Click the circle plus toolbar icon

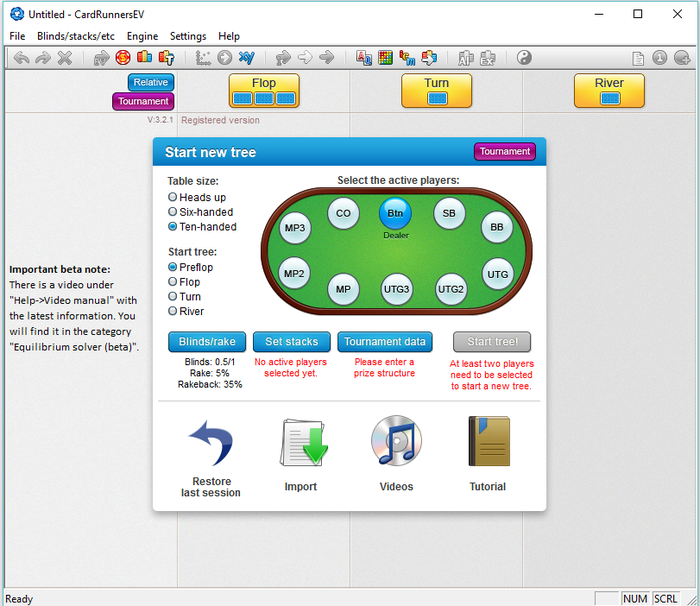click(682, 58)
